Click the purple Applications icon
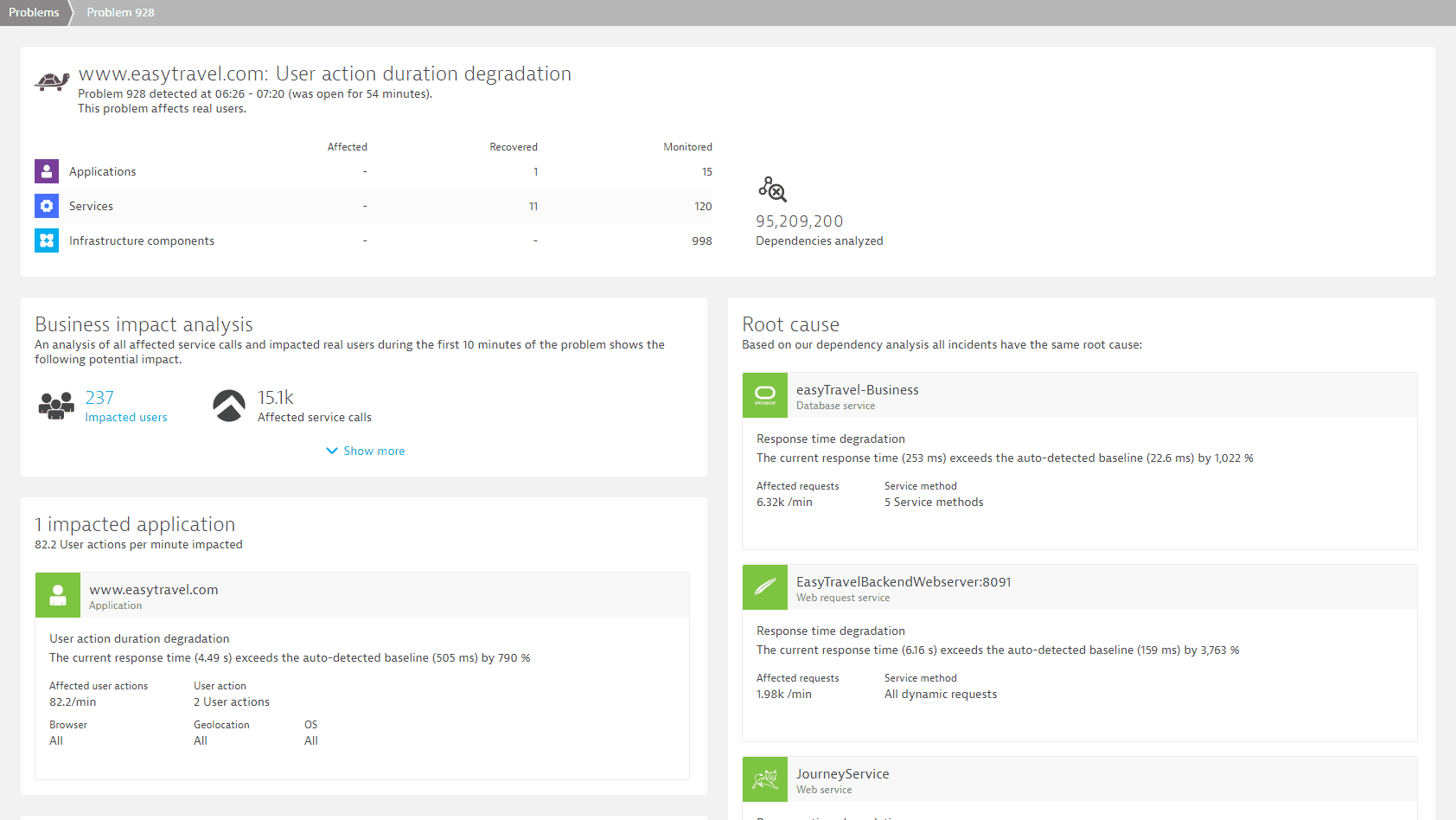1456x820 pixels. pos(47,171)
